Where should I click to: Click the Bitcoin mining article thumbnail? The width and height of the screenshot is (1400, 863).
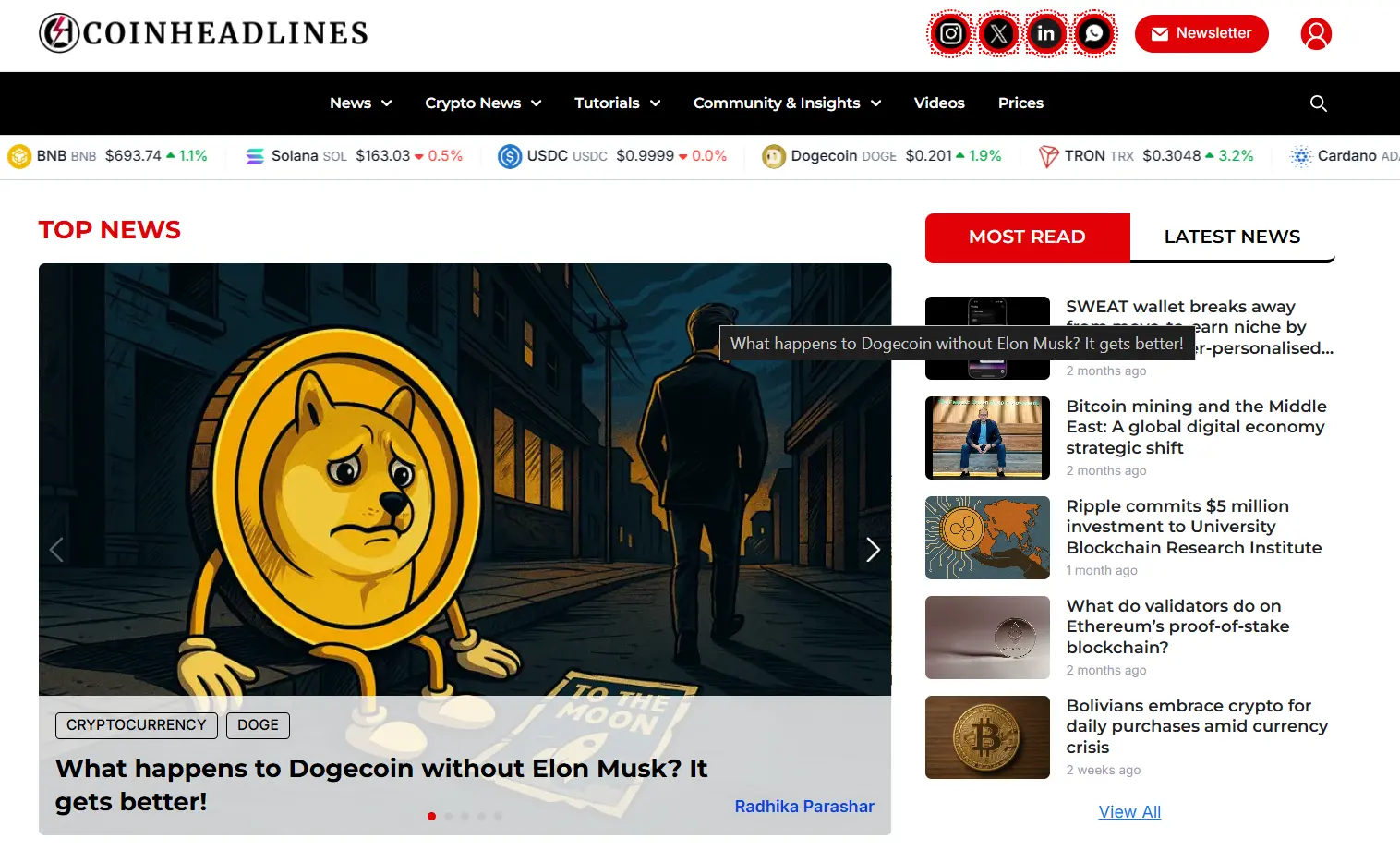987,438
